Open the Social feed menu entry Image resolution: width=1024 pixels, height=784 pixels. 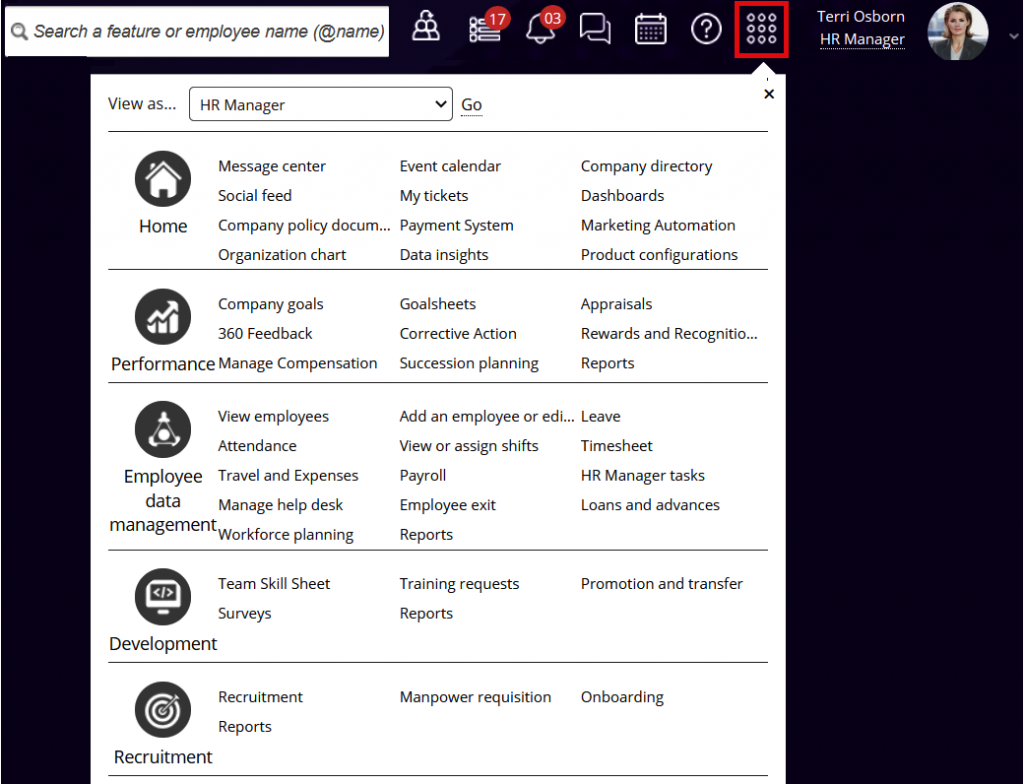(254, 195)
